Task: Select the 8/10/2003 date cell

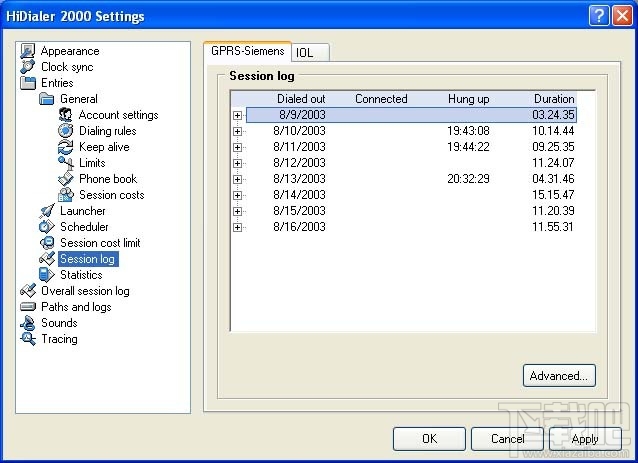Action: tap(299, 131)
